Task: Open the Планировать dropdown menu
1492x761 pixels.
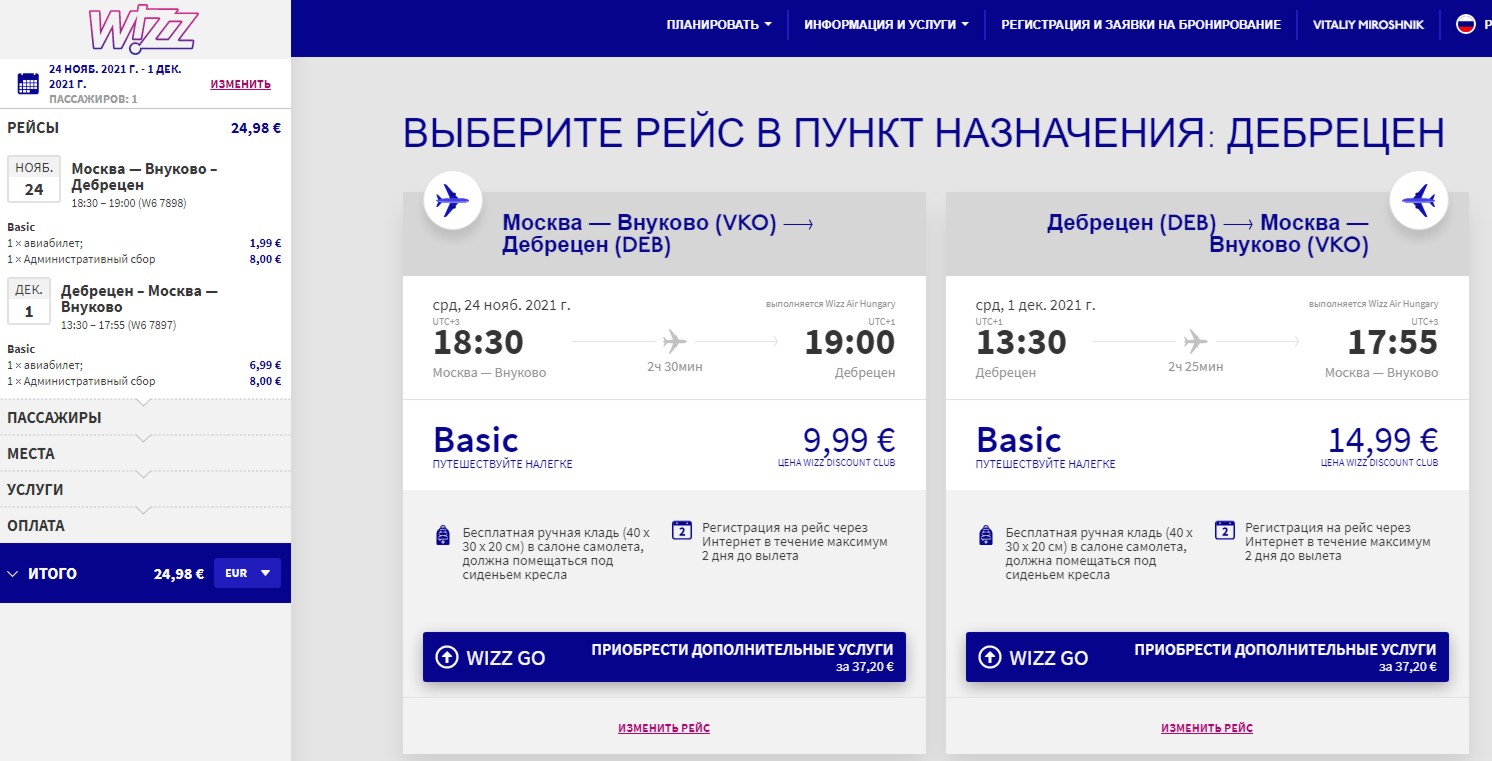Action: point(719,25)
